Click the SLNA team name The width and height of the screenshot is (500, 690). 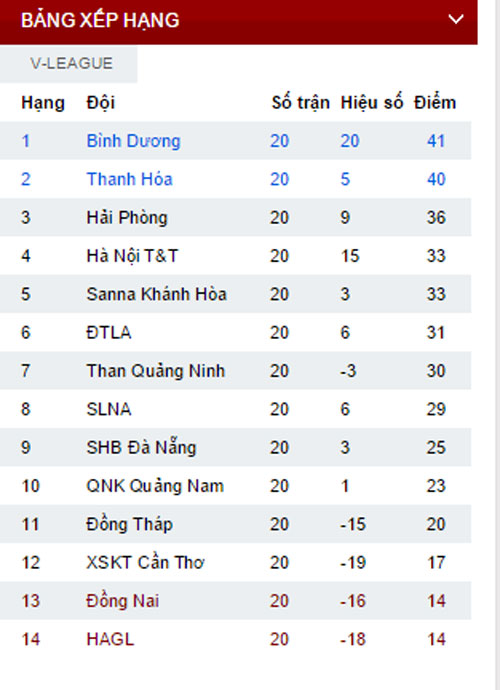[x=109, y=409]
